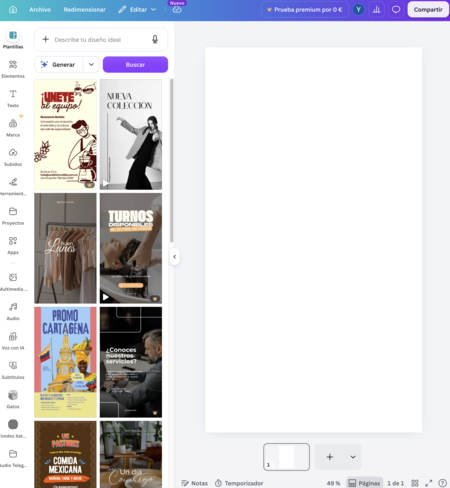Go to Canva home icon
The height and width of the screenshot is (488, 450).
[x=13, y=10]
